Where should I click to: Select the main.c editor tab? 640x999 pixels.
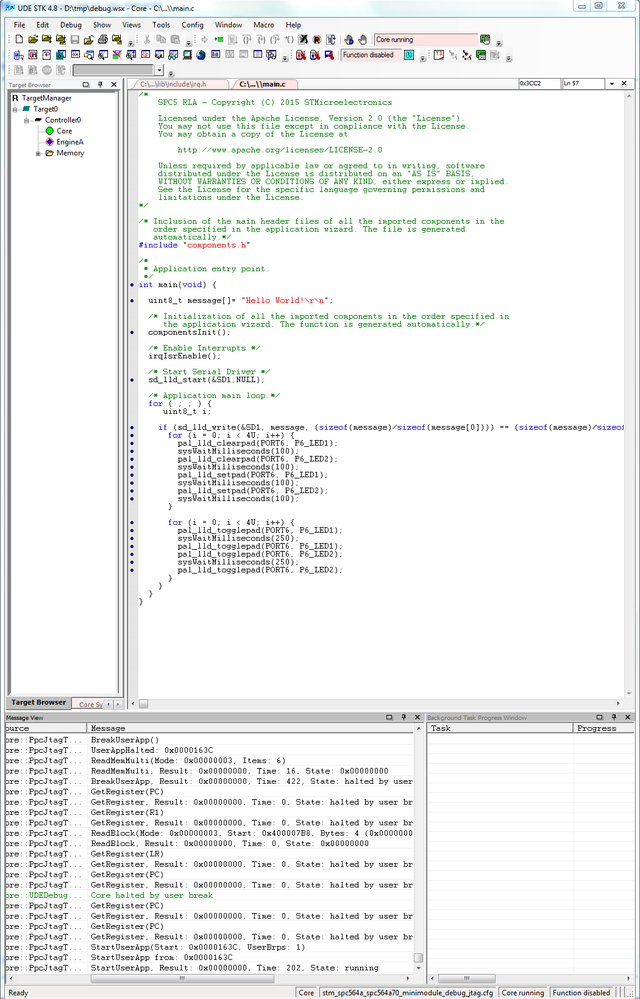point(263,84)
